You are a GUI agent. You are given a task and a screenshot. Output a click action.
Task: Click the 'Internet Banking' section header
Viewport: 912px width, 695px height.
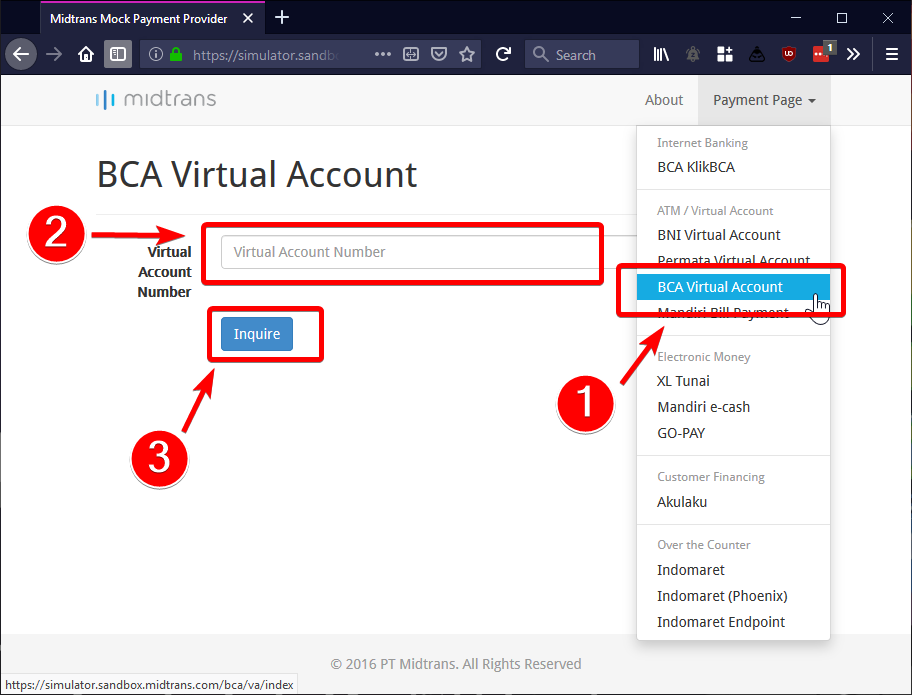pyautogui.click(x=702, y=143)
